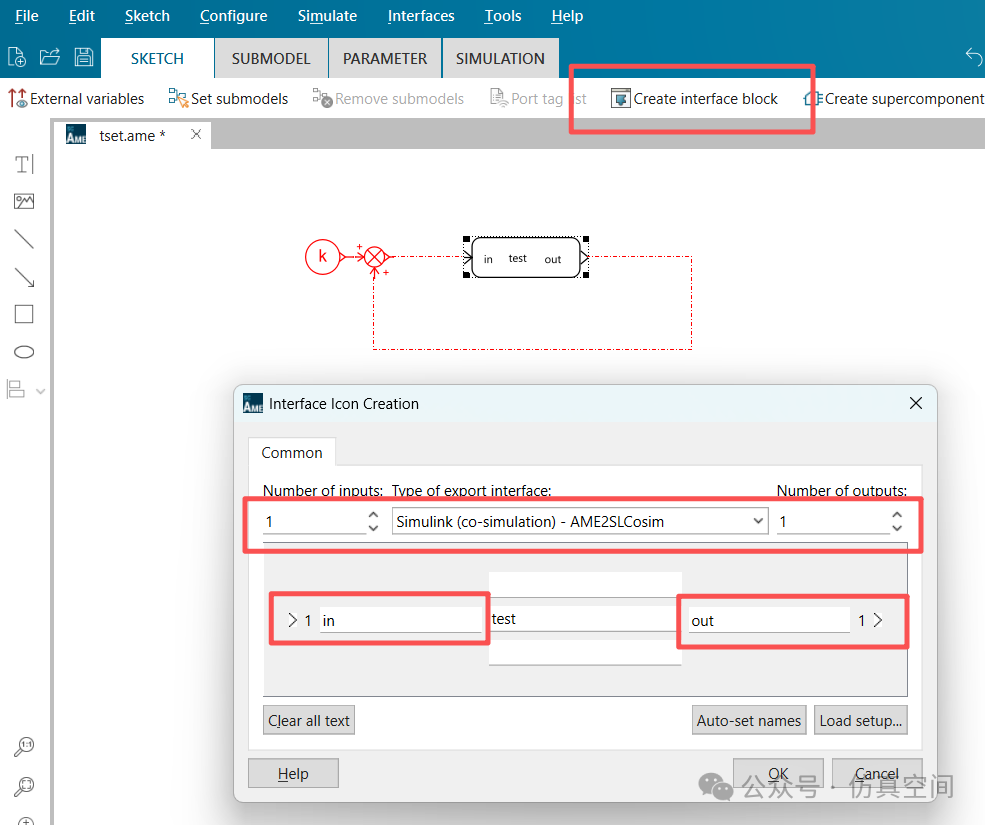Pick the plain Line drawing tool
Viewport: 985px width, 825px height.
point(24,240)
